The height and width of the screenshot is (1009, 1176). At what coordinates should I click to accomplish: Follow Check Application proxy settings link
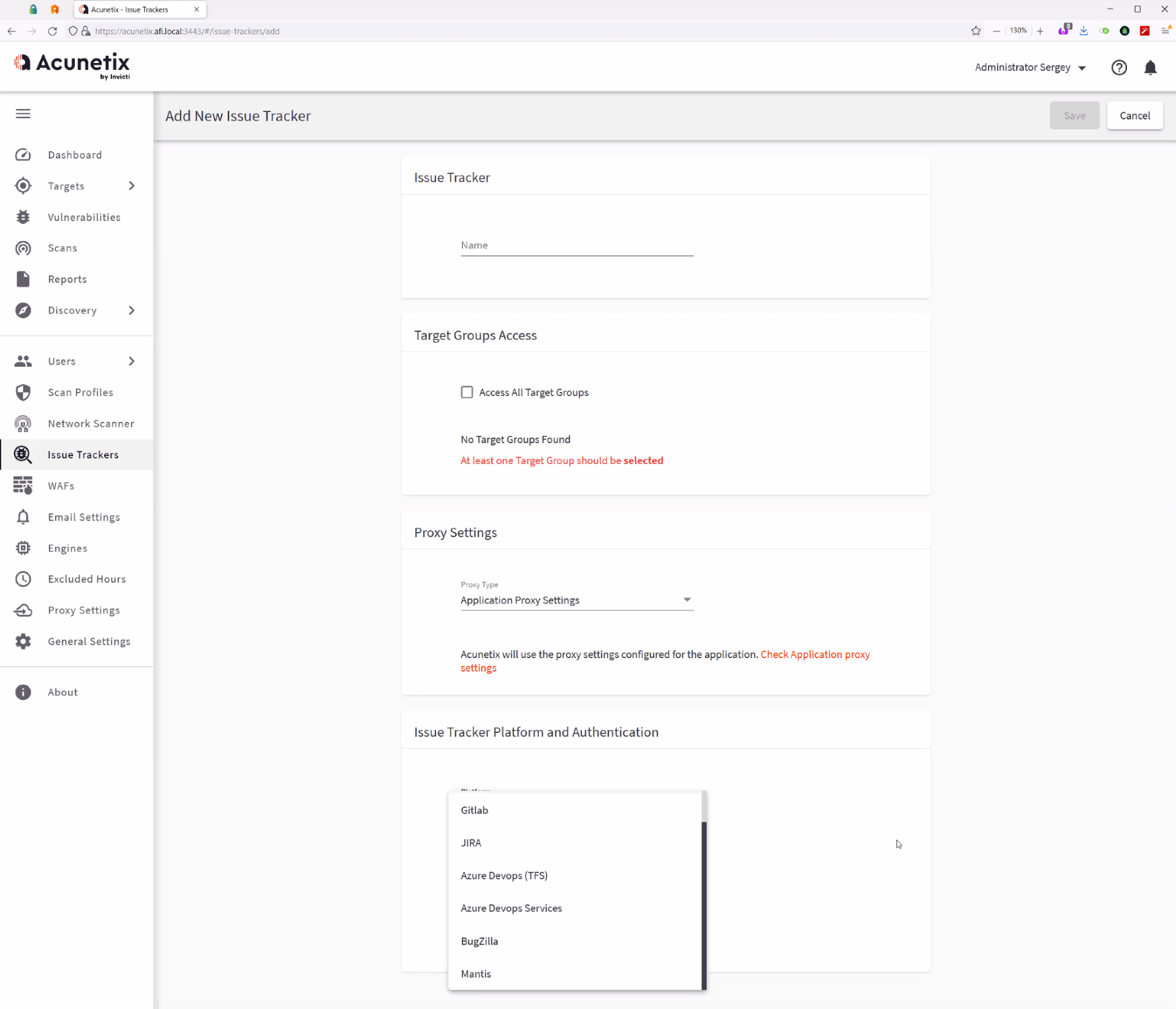tap(815, 655)
